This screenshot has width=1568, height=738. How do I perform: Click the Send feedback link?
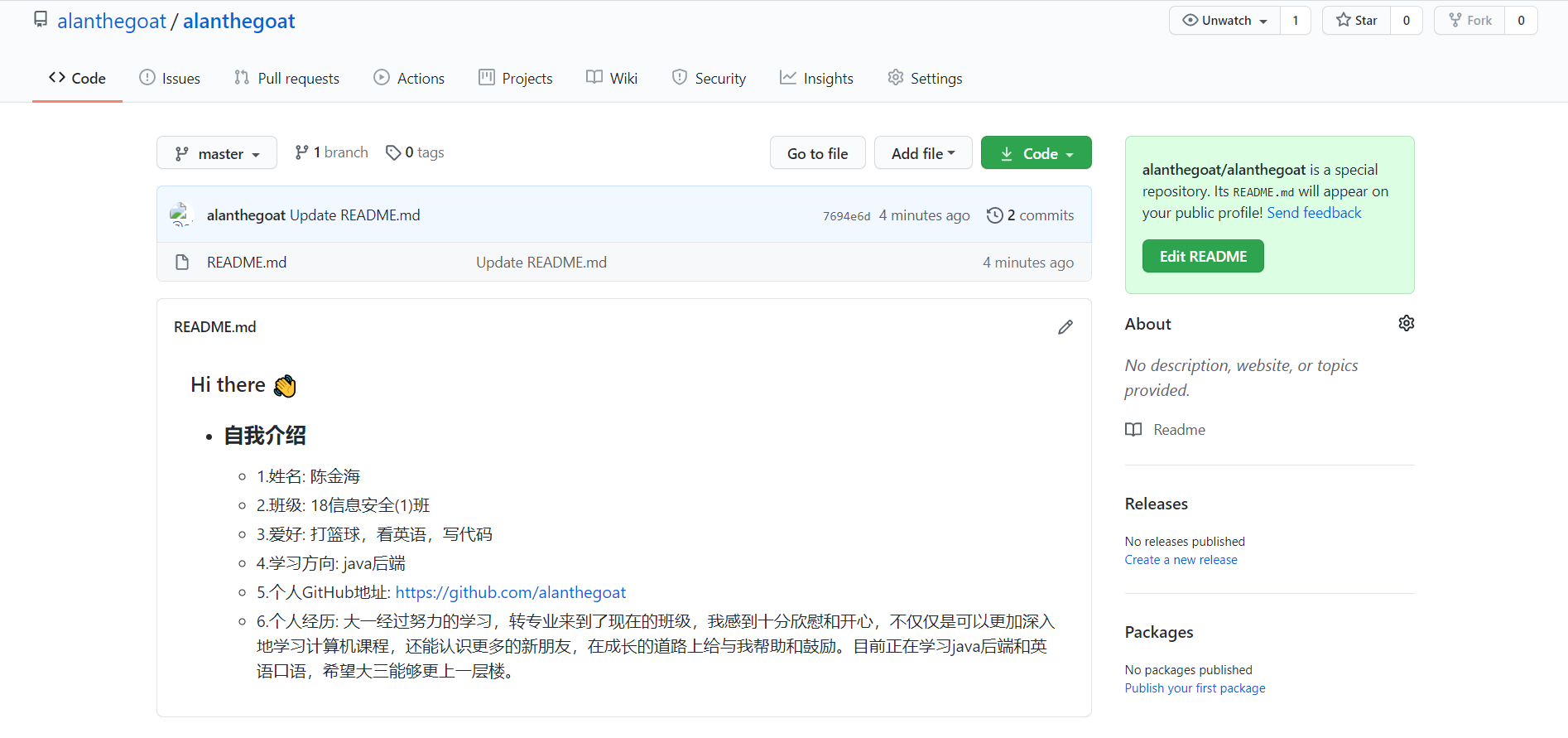pos(1314,213)
